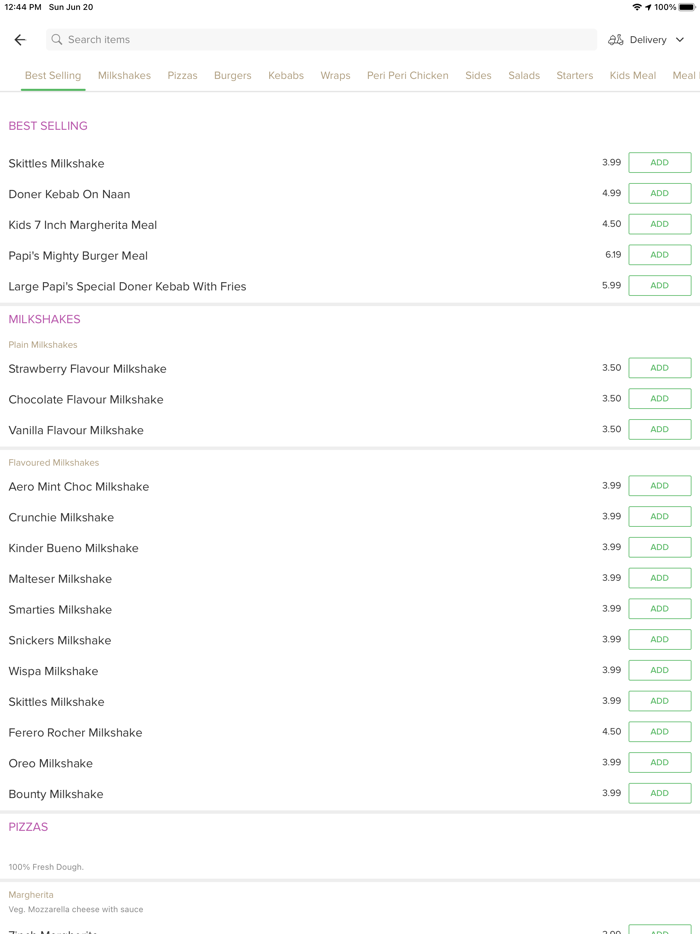Open Large Papi's Special Doner Kebab item
The width and height of the screenshot is (700, 934).
click(x=127, y=287)
